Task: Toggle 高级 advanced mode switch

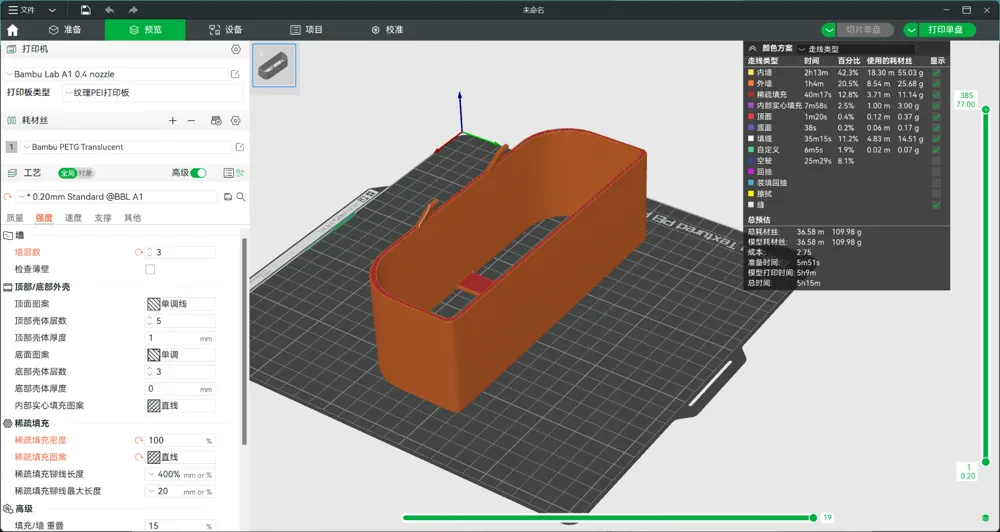Action: coord(198,173)
